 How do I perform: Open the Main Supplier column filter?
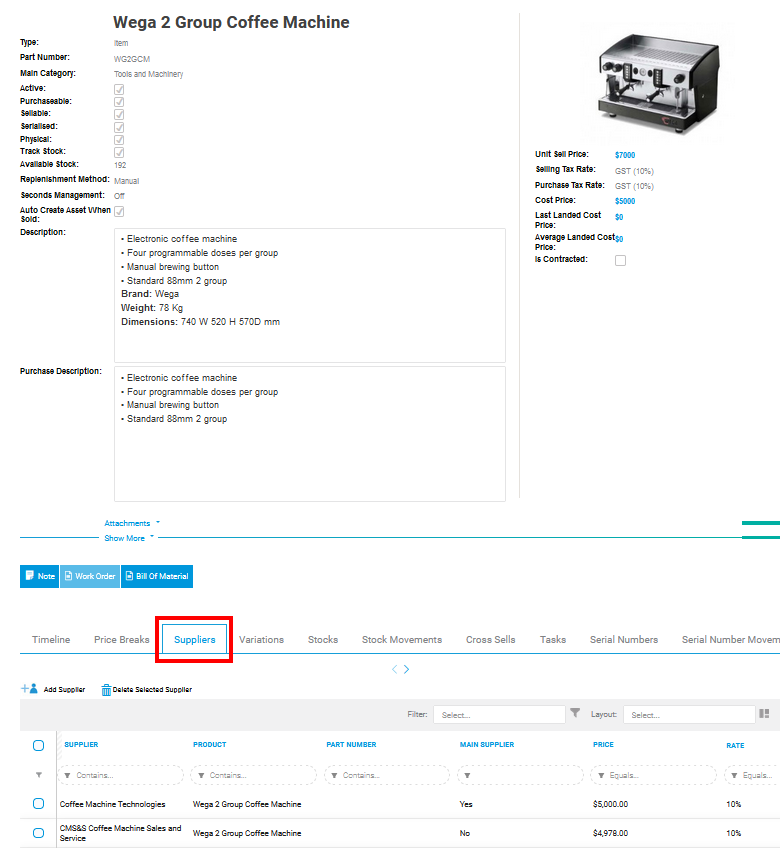point(520,775)
